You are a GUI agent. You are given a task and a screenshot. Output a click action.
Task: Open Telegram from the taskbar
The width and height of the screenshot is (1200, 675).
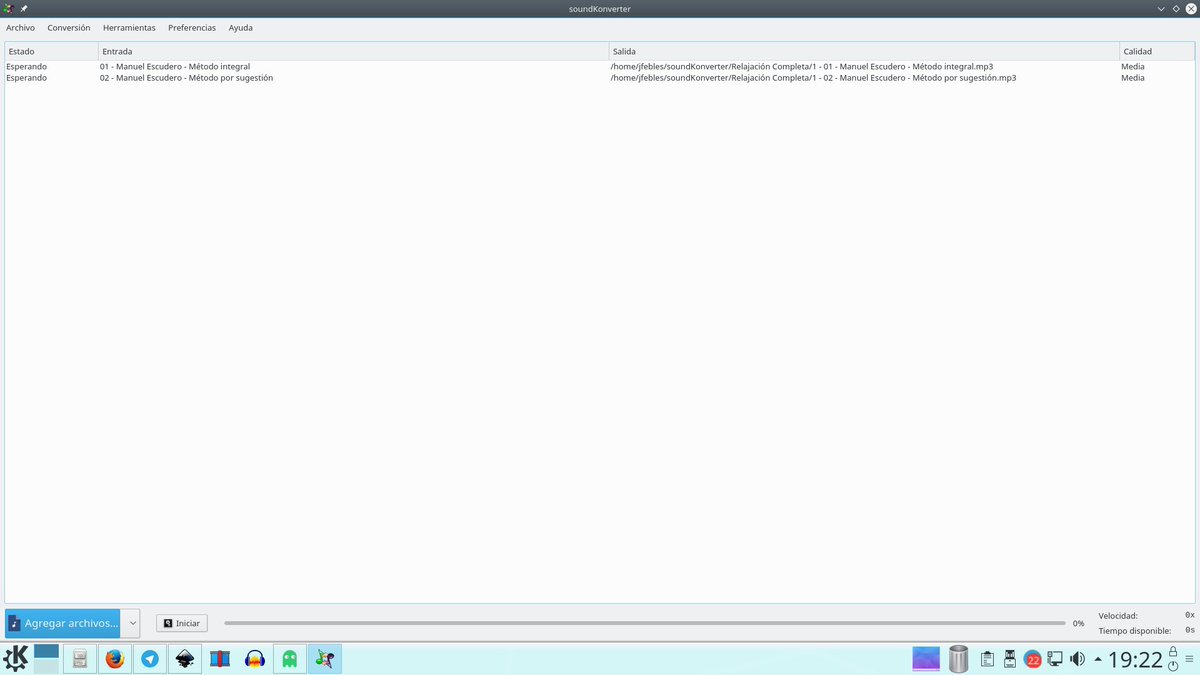(150, 659)
